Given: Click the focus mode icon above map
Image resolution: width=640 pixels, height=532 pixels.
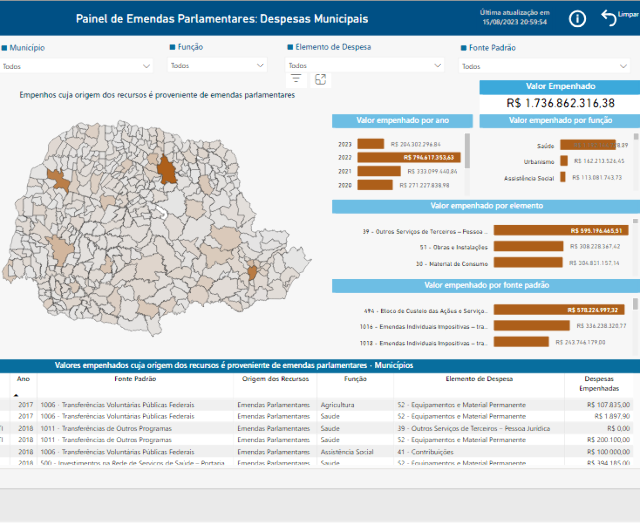Looking at the screenshot, I should 320,79.
